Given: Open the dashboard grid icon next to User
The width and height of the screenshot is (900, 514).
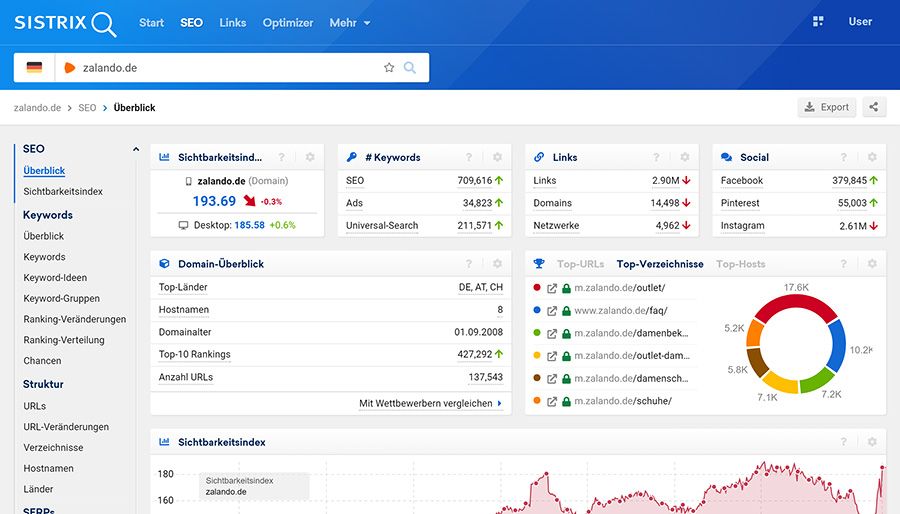Looking at the screenshot, I should coord(818,22).
